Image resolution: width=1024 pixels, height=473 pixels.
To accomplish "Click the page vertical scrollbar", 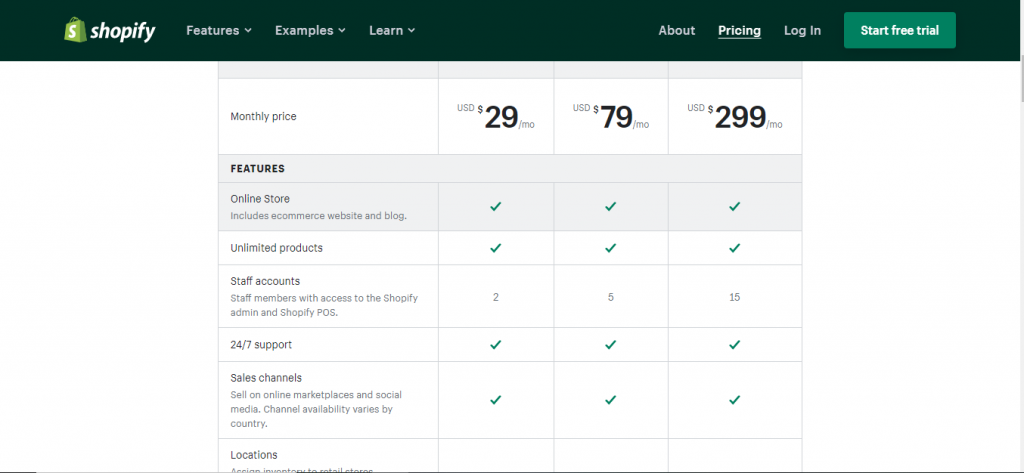I will click(1020, 78).
